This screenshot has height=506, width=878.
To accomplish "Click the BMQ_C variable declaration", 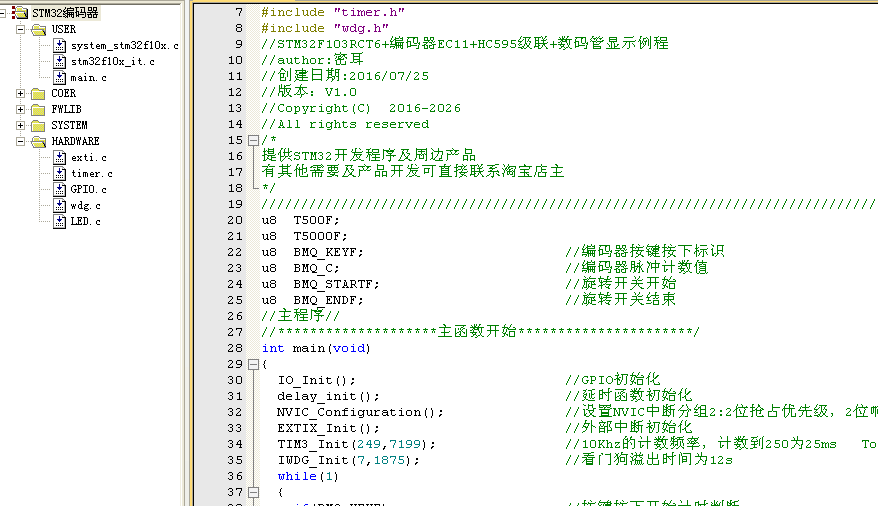I will 301,268.
